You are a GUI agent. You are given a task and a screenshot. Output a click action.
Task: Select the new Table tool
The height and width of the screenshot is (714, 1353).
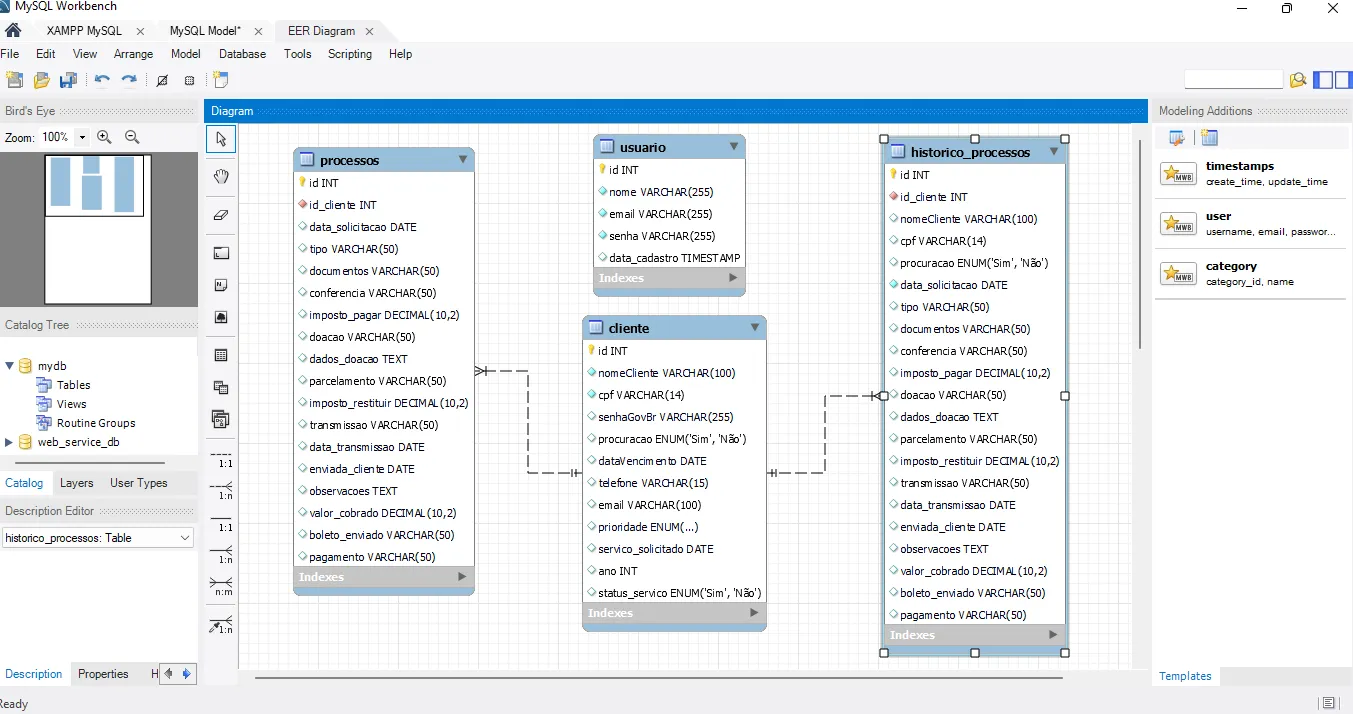click(221, 355)
